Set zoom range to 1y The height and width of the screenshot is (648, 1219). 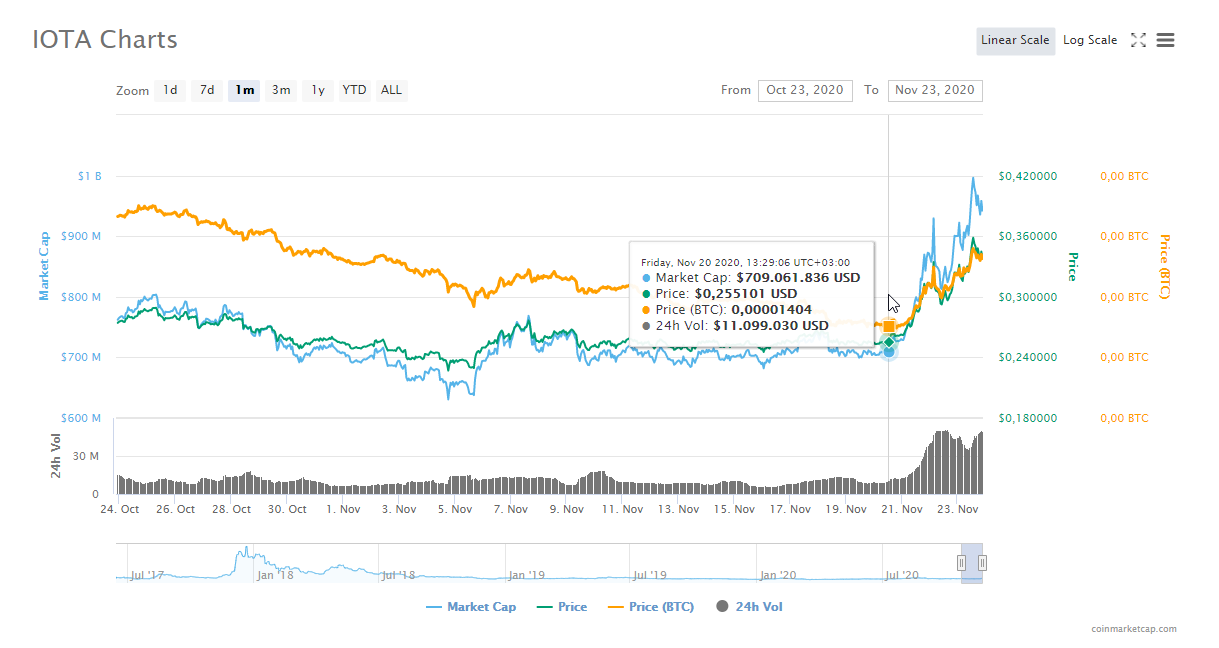click(318, 90)
